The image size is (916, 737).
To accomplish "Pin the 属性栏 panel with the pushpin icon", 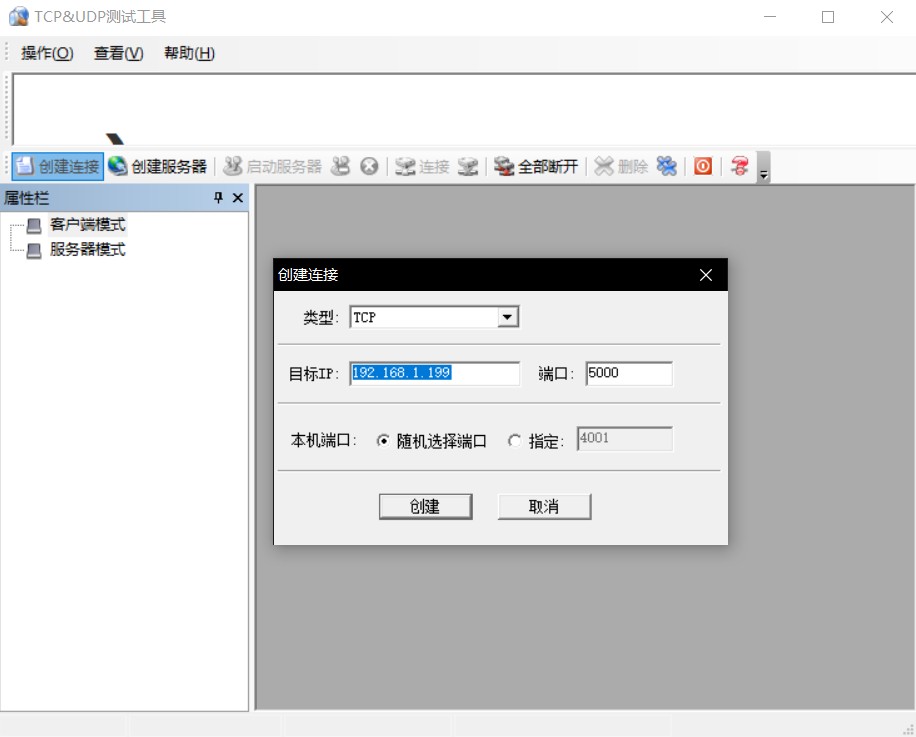I will coord(218,197).
